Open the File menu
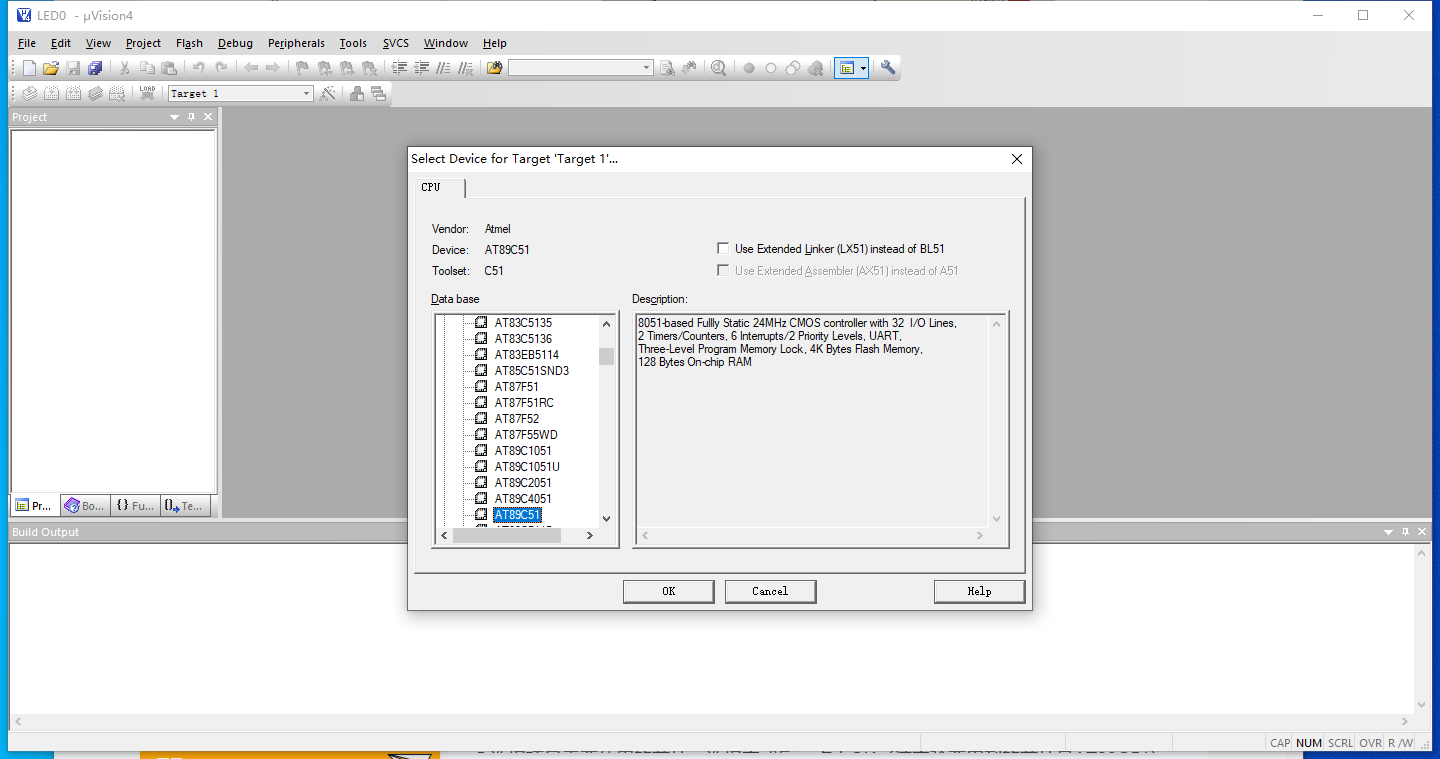Screen dimensions: 1440x759 [x=27, y=43]
